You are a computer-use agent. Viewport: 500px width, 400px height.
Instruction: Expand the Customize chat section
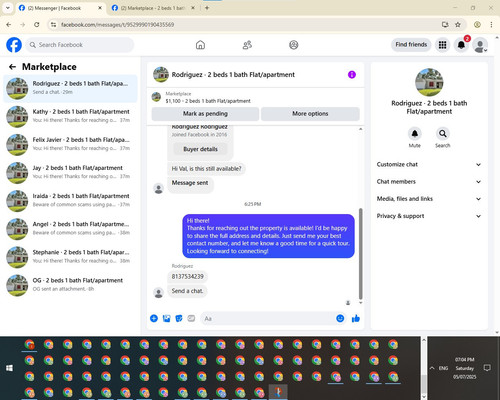[x=429, y=164]
